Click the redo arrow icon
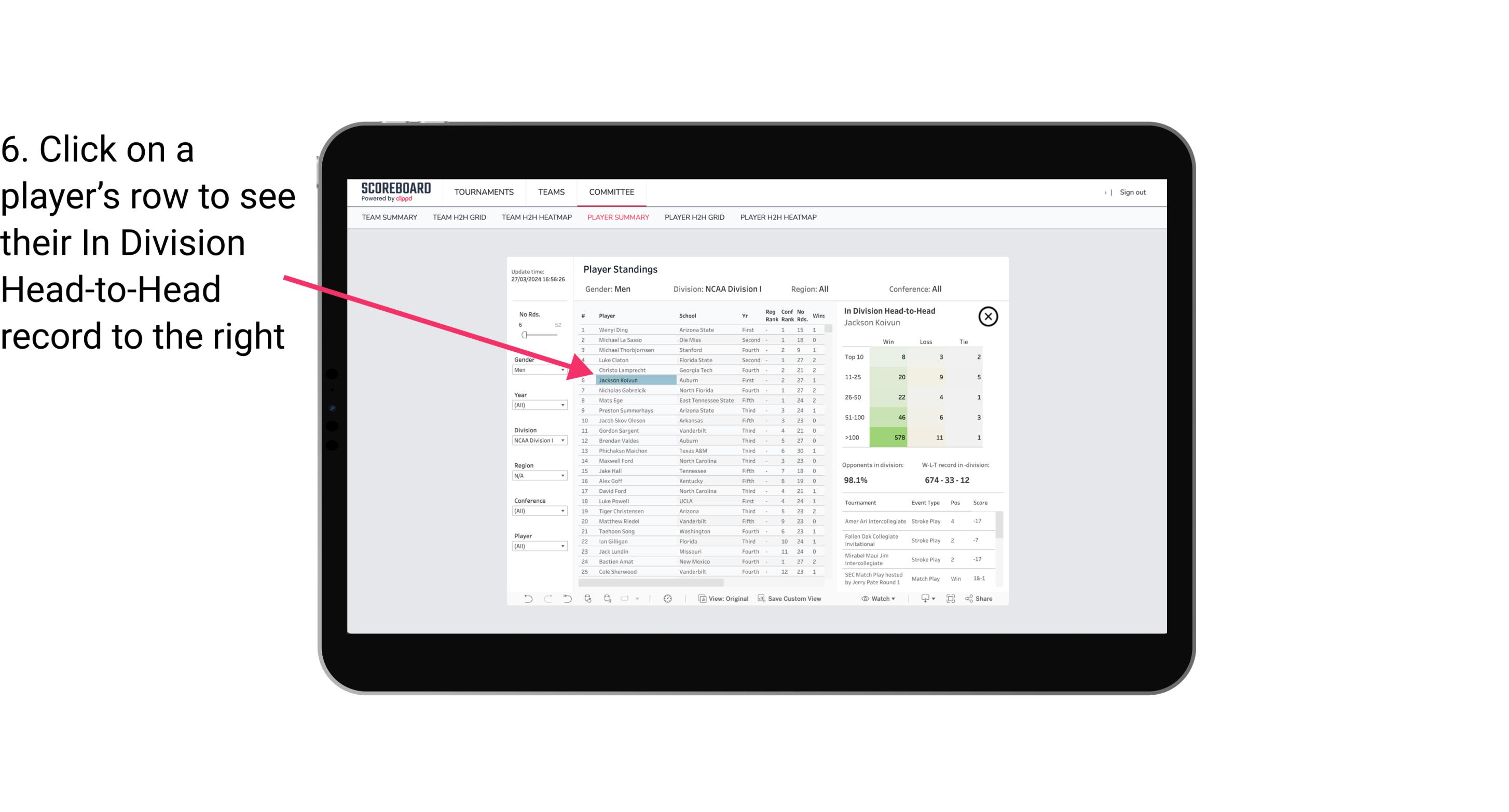This screenshot has width=1509, height=812. (548, 600)
